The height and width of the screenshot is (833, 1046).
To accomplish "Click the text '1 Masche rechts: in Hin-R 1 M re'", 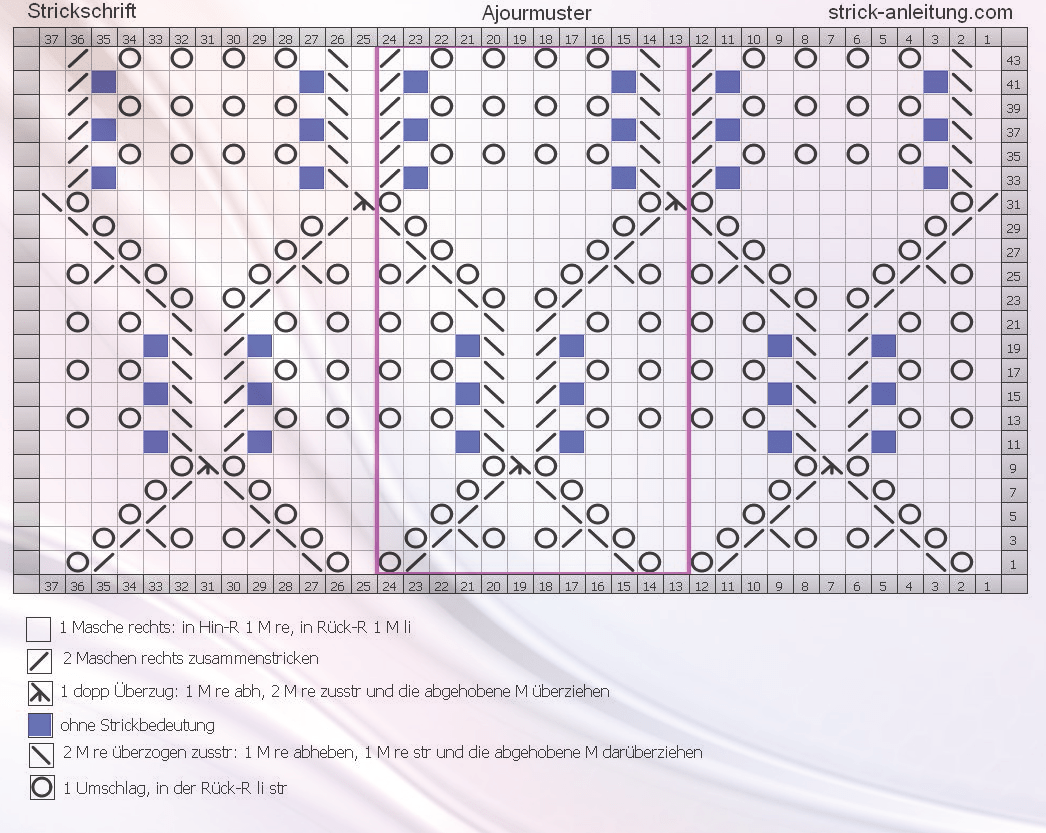I will coord(235,627).
